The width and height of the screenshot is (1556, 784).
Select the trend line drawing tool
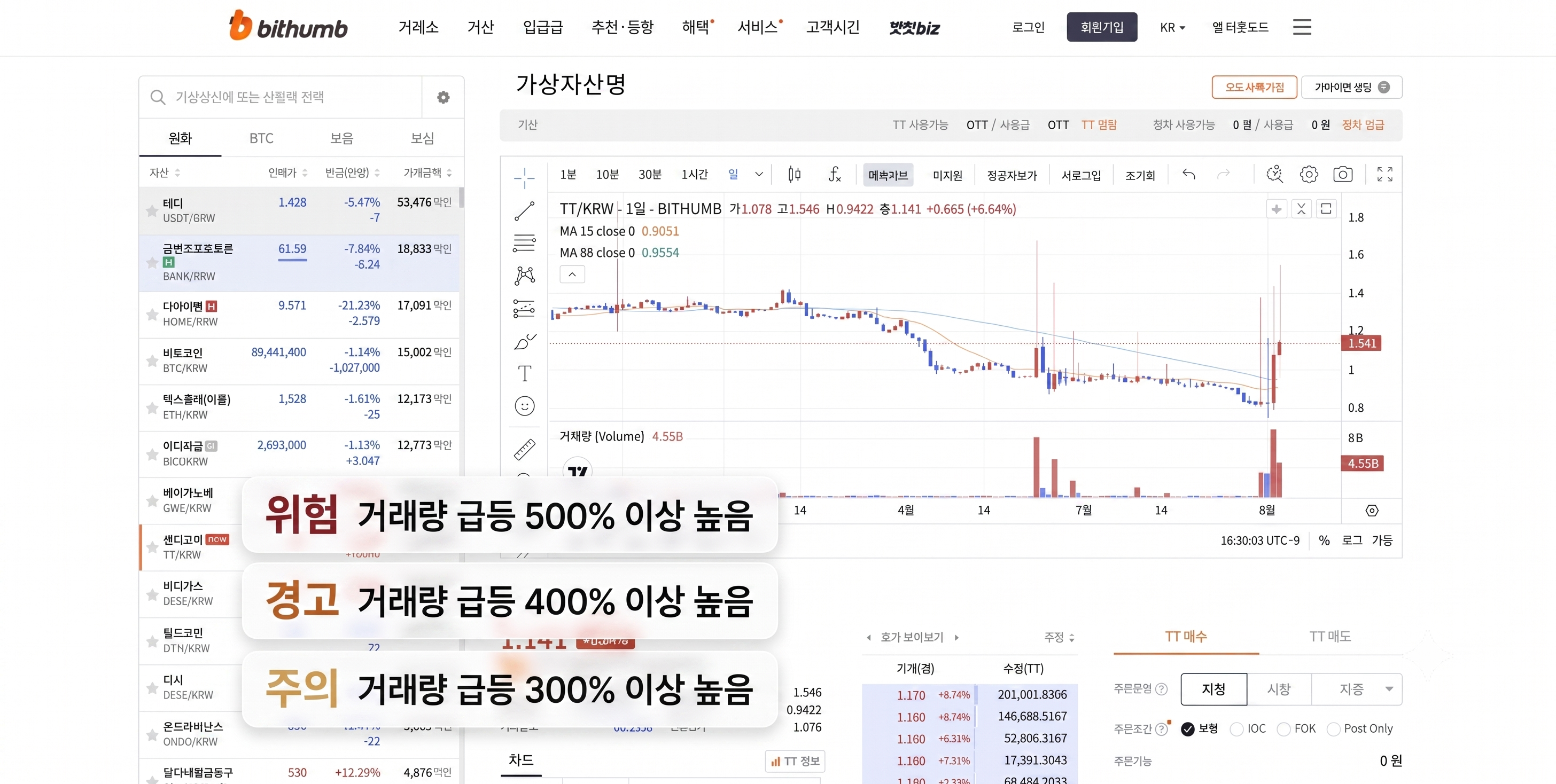(x=524, y=211)
